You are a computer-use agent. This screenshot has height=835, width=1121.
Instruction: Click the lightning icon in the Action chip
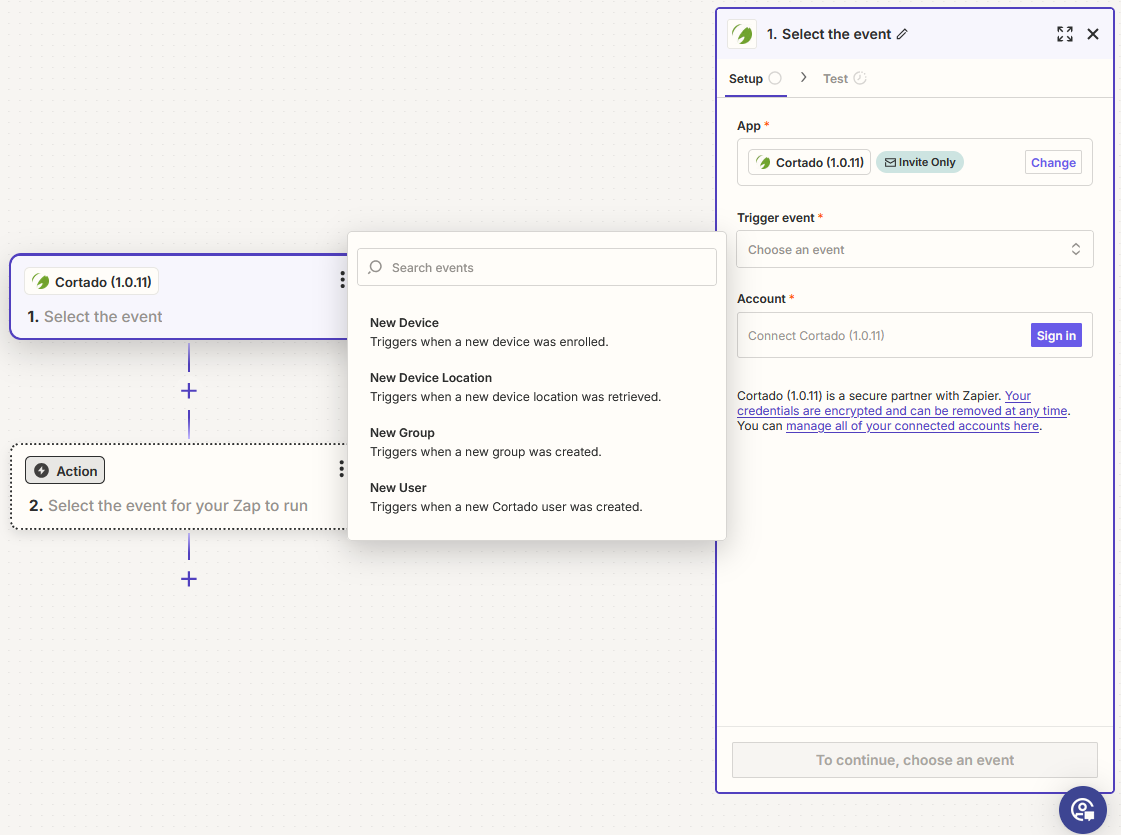[41, 470]
